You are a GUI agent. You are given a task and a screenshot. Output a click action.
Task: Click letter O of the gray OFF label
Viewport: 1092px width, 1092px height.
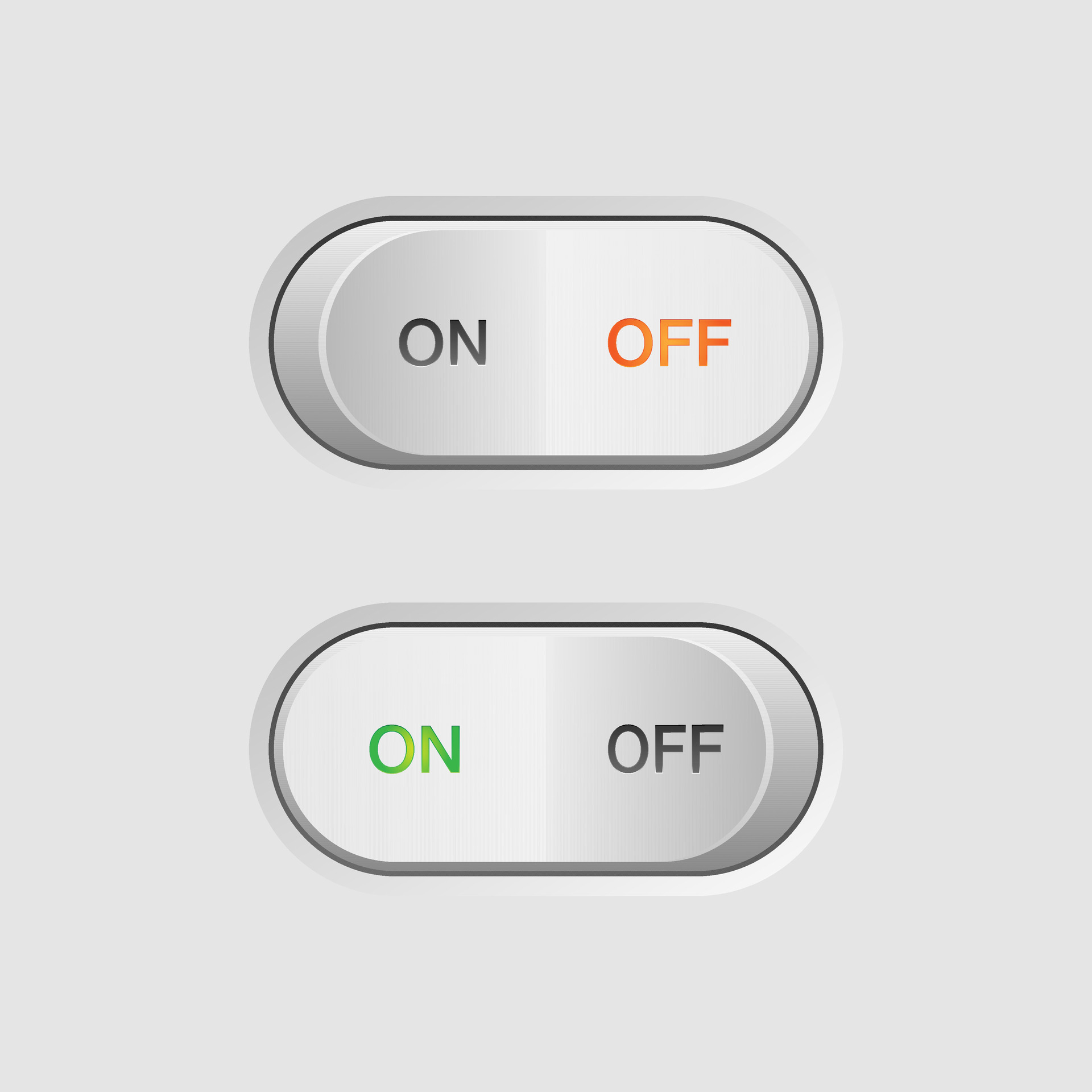click(x=628, y=748)
